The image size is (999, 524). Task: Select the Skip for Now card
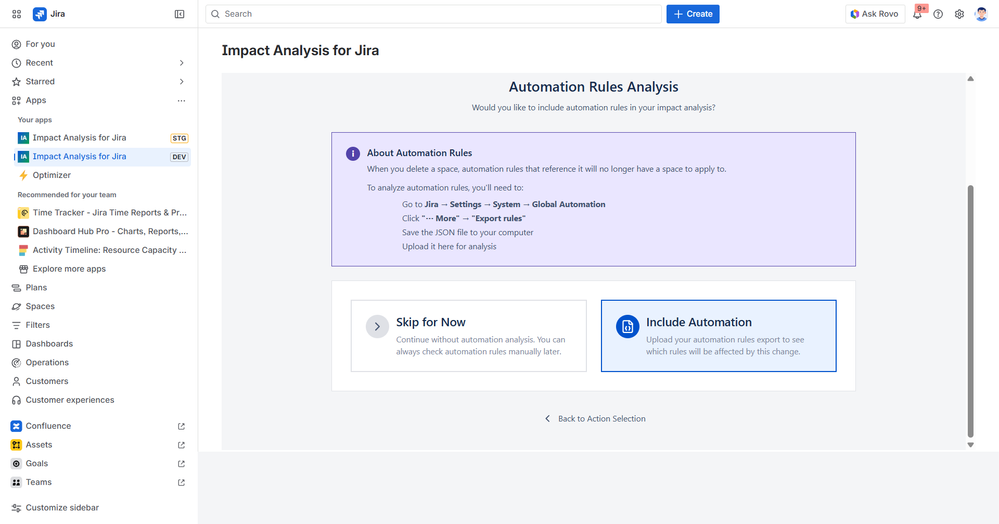point(469,336)
